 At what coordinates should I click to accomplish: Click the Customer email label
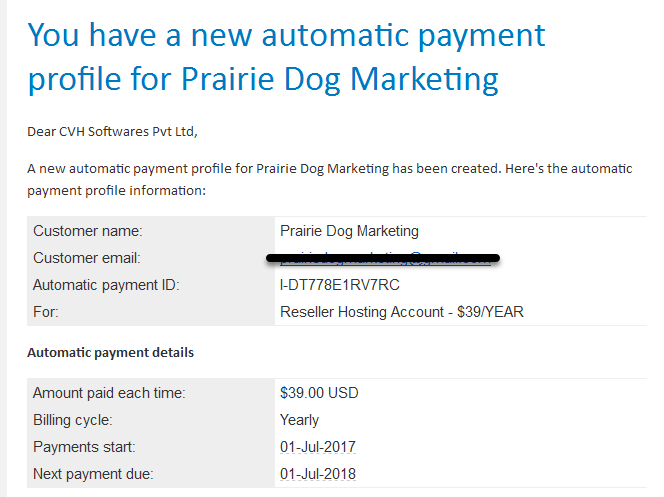pyautogui.click(x=87, y=258)
